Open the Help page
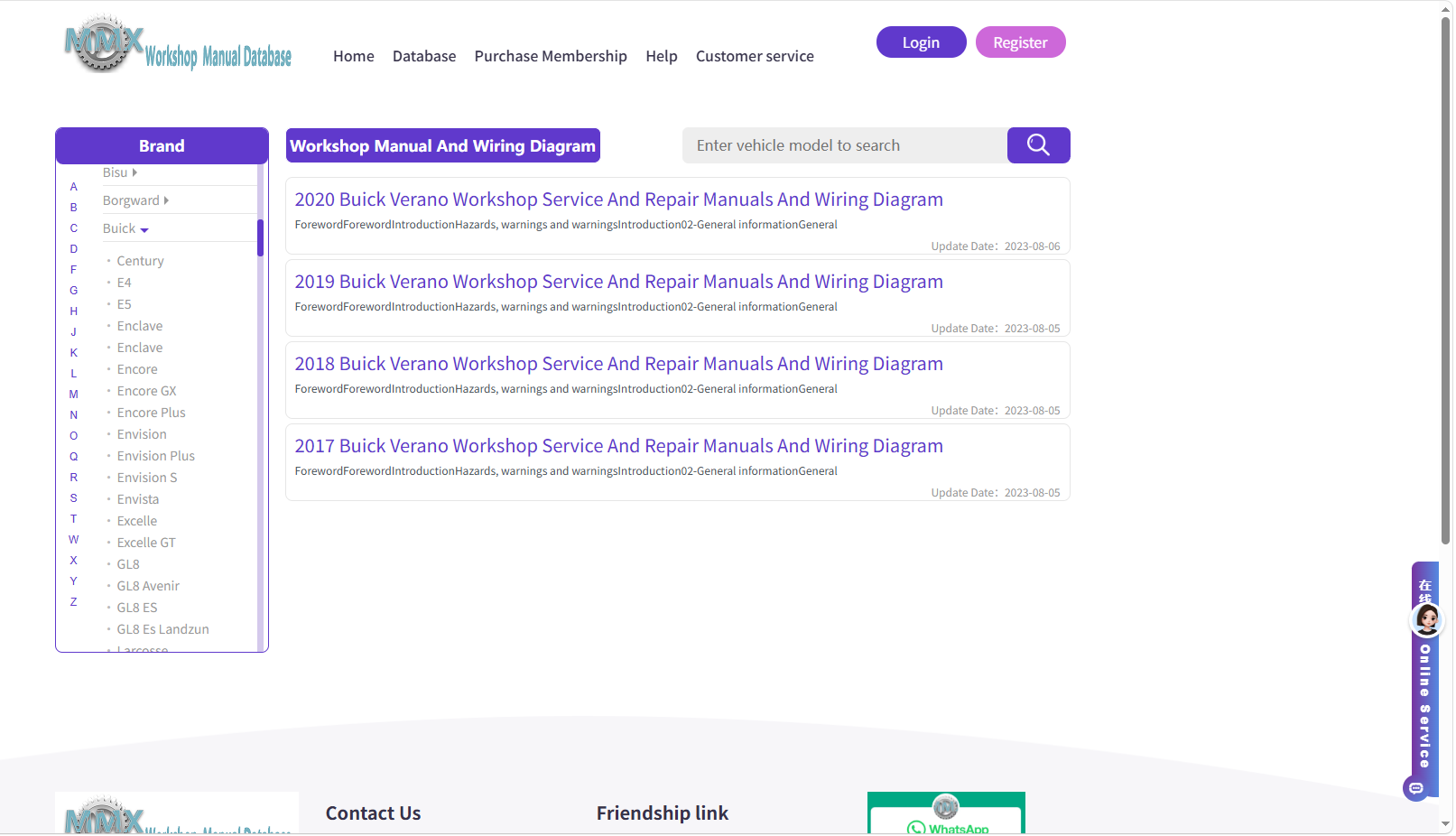Image resolution: width=1456 pixels, height=836 pixels. pyautogui.click(x=662, y=56)
